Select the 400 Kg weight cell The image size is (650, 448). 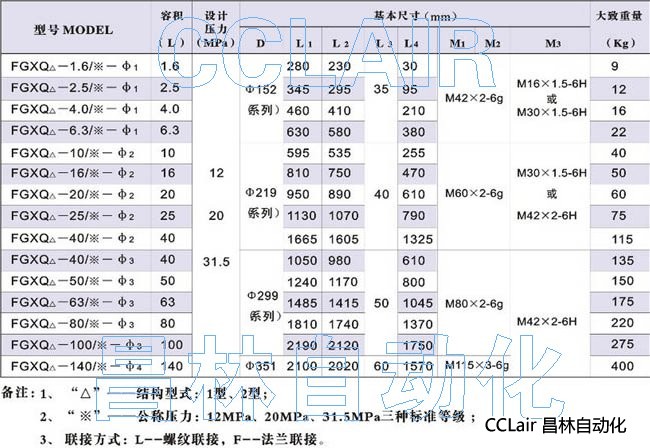pyautogui.click(x=614, y=366)
